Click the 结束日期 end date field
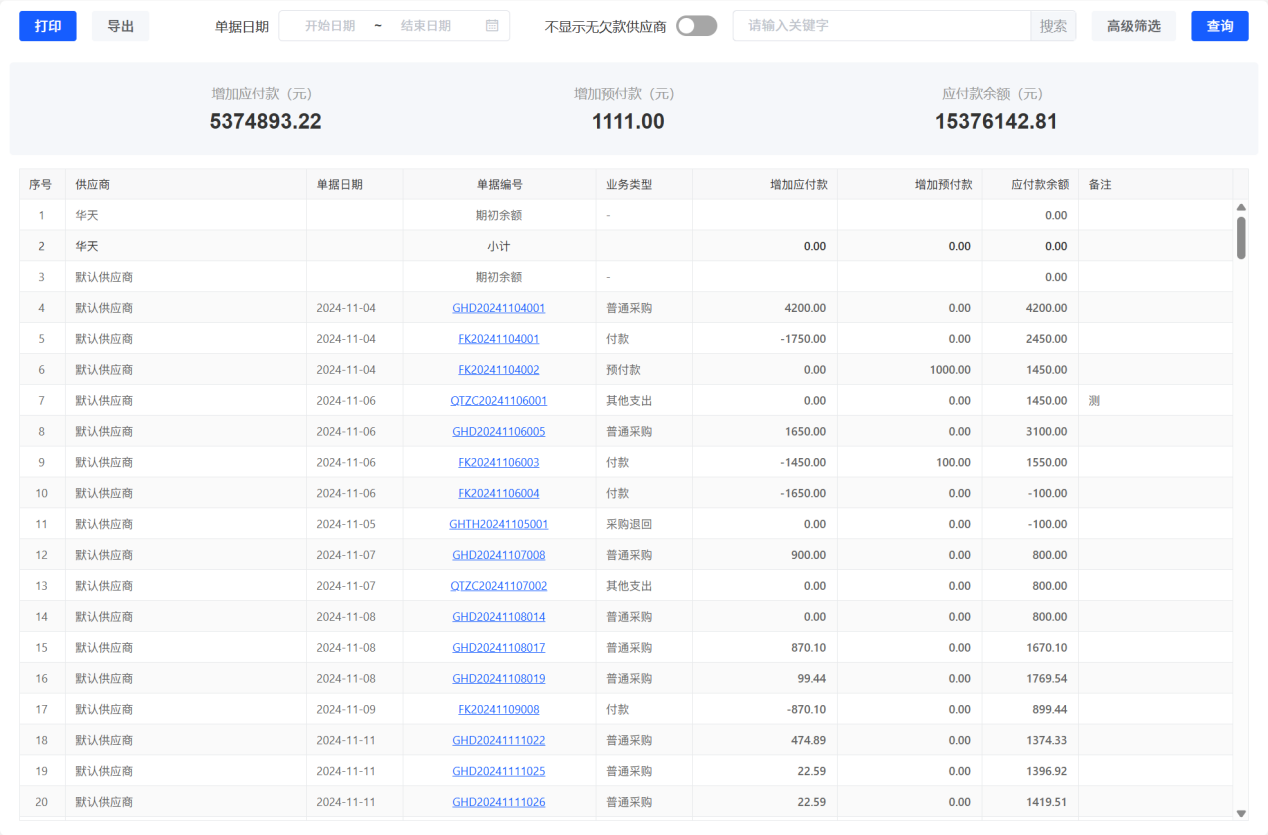1268x835 pixels. 425,26
